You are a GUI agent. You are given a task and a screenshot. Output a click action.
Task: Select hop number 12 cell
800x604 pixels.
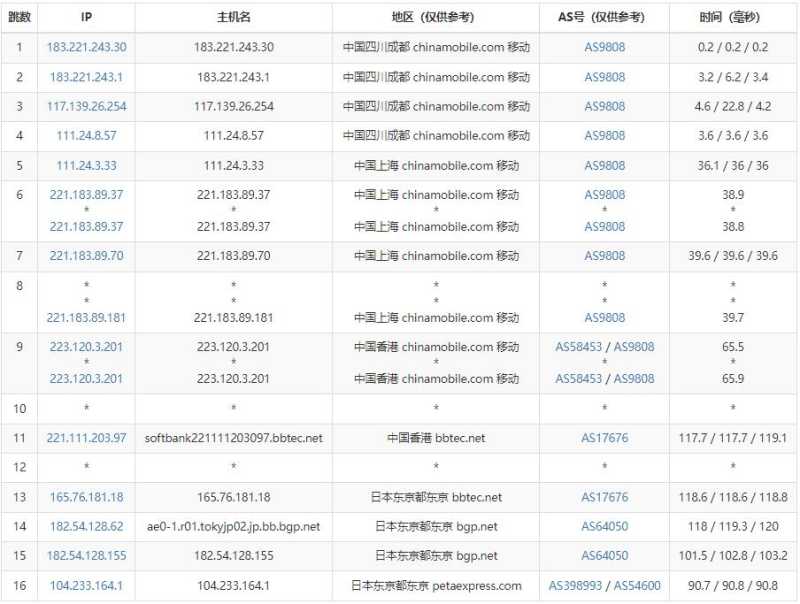pos(19,467)
